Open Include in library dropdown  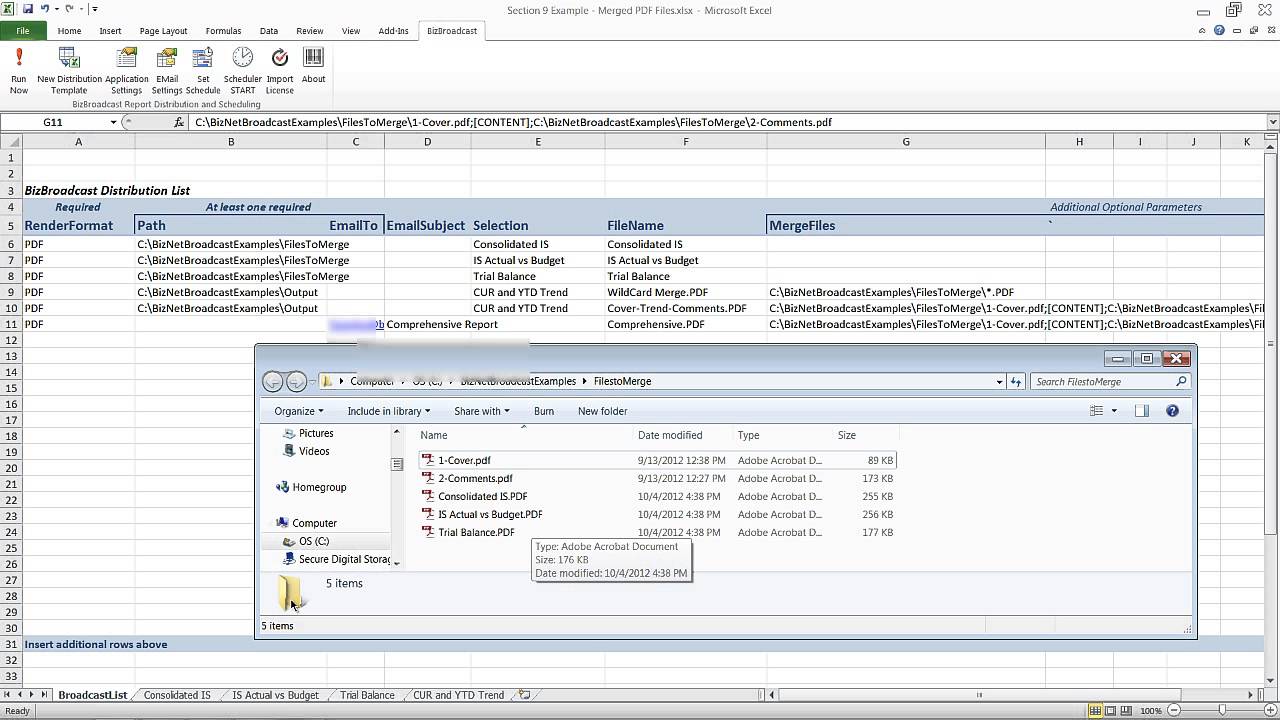(x=388, y=411)
